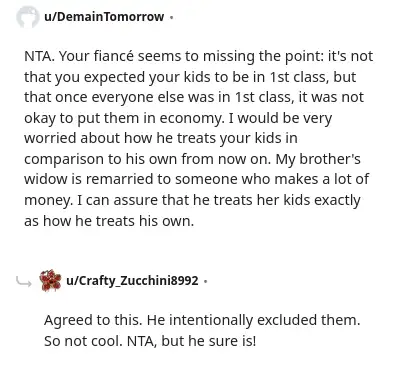This screenshot has height=376, width=400.
Task: Click the dot separator after u/DemainTomorrow
Action: click(x=171, y=17)
